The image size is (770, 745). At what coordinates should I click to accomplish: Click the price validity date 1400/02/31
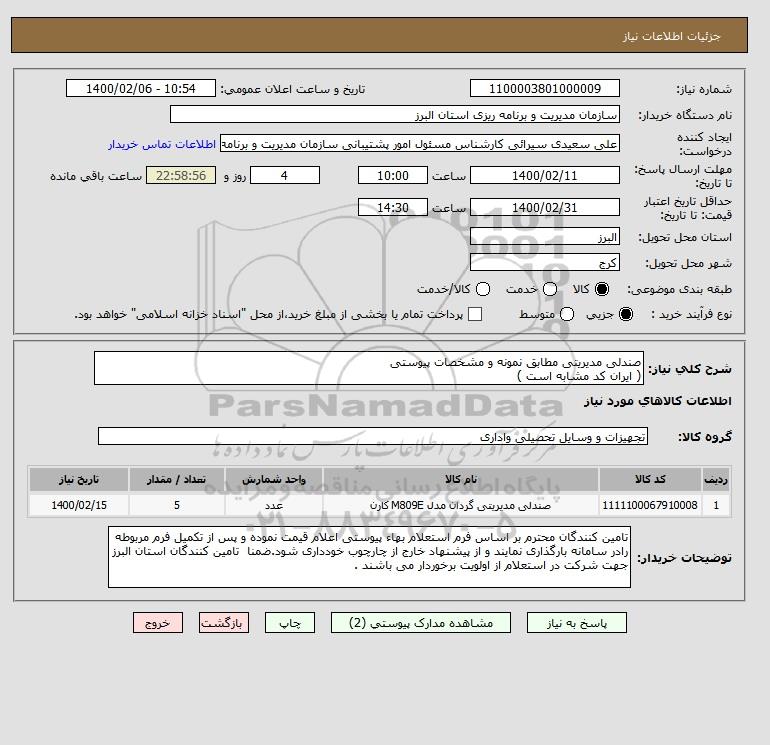pyautogui.click(x=545, y=207)
